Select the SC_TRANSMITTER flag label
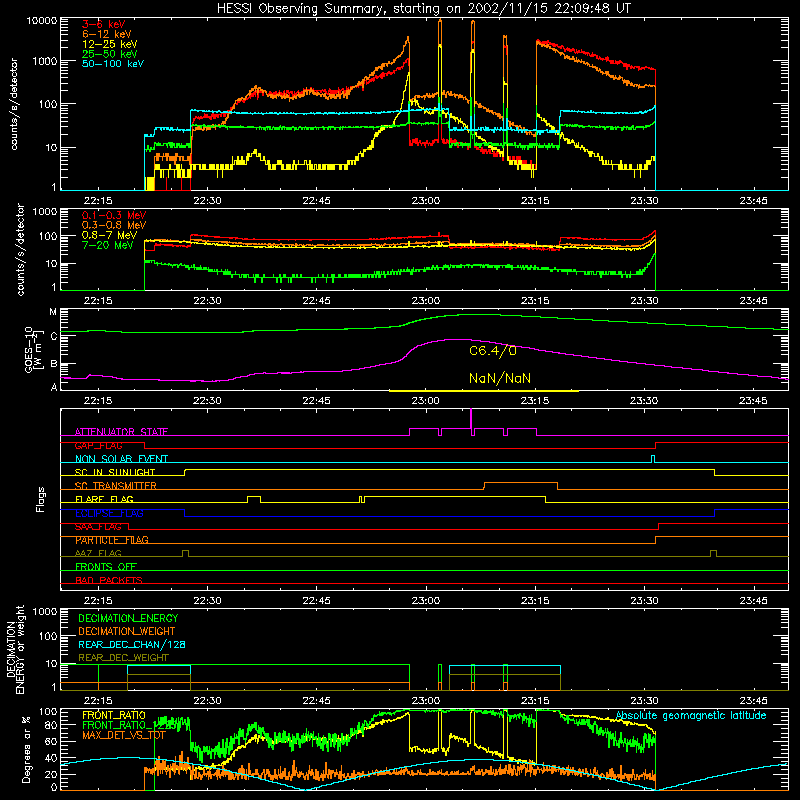The height and width of the screenshot is (800, 800). click(116, 485)
